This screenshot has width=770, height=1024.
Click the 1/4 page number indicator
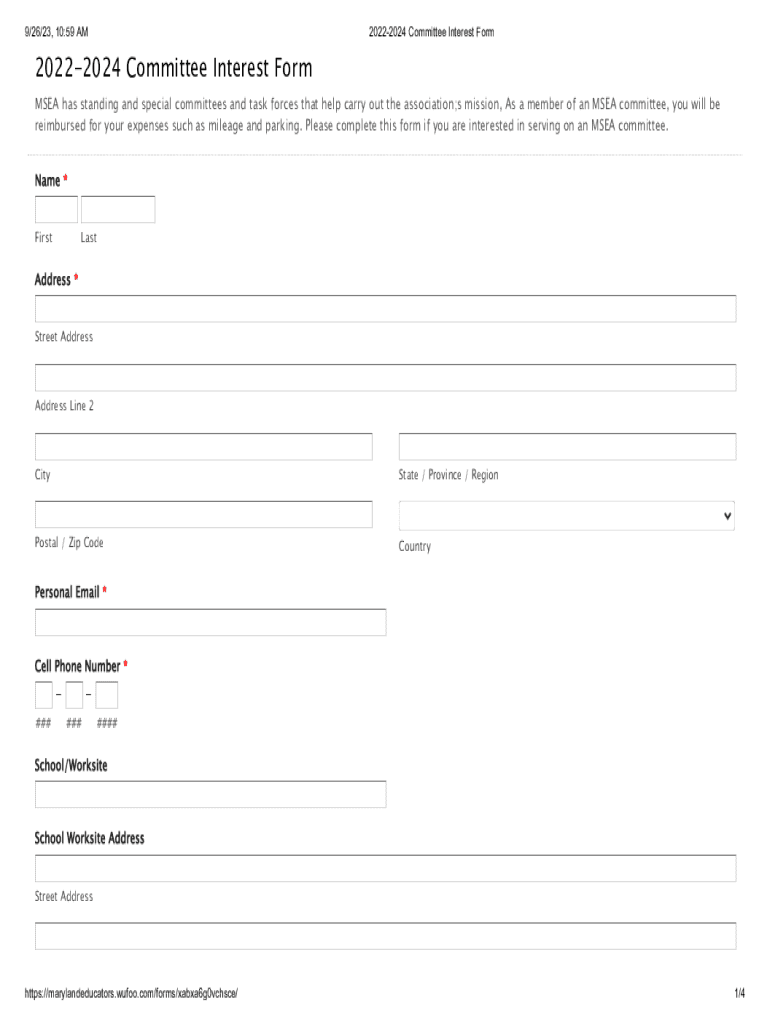739,993
